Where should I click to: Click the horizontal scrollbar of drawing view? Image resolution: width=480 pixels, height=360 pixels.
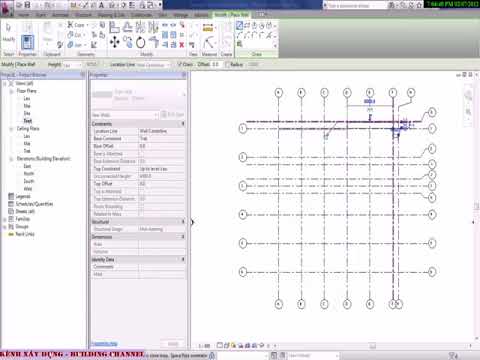tap(372, 346)
